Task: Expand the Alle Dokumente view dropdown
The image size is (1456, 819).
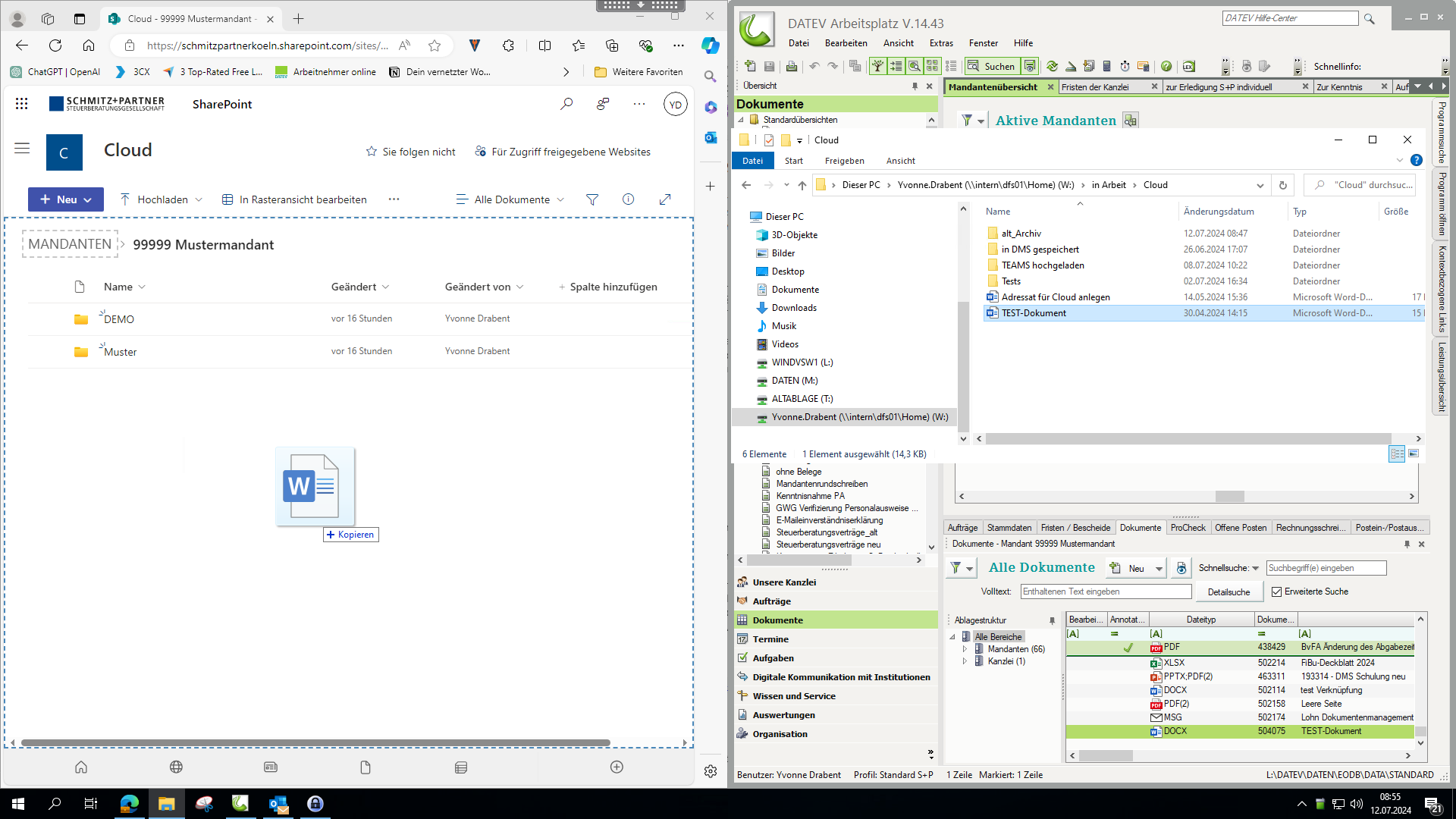Action: tap(510, 199)
